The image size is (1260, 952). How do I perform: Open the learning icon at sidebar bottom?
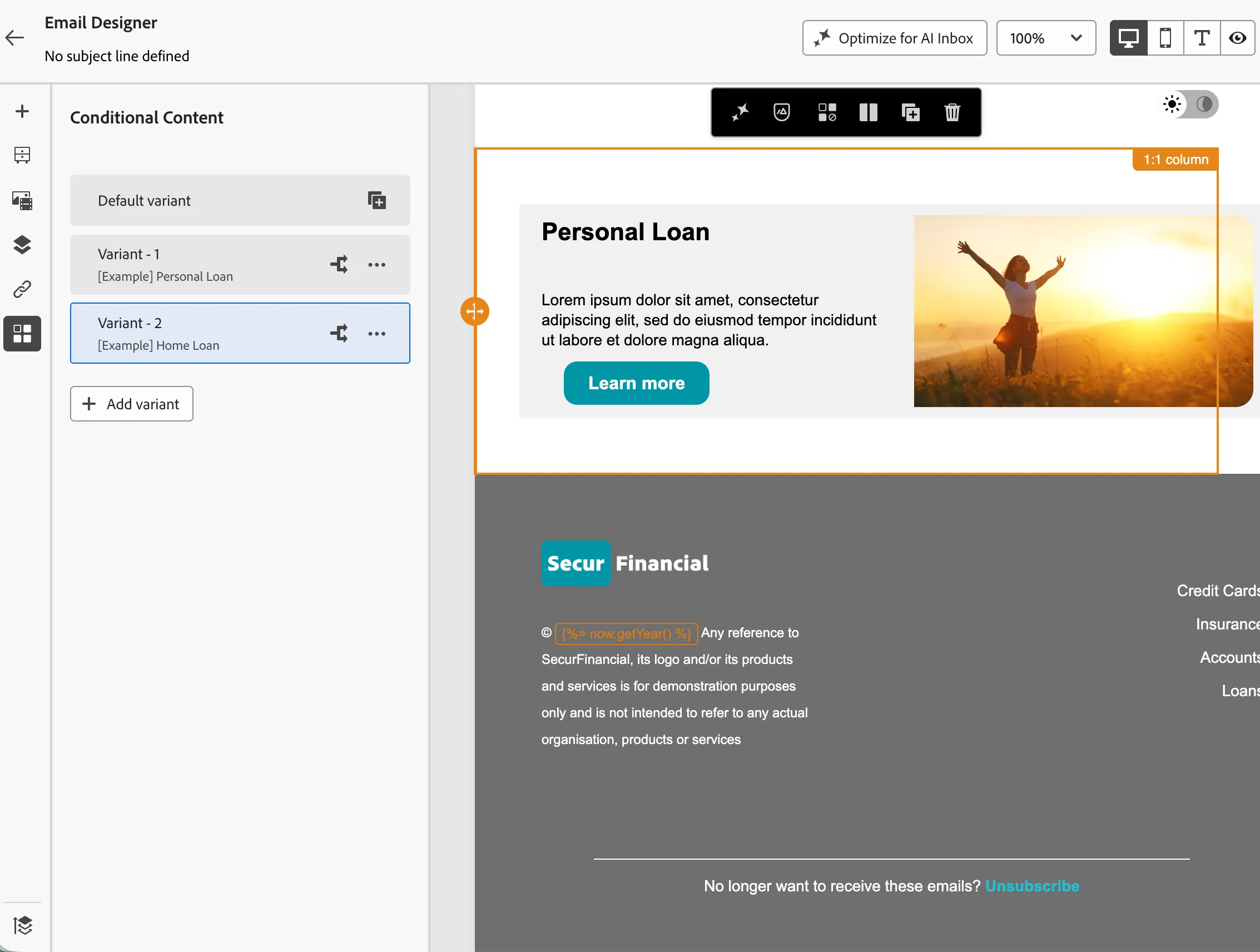click(22, 925)
